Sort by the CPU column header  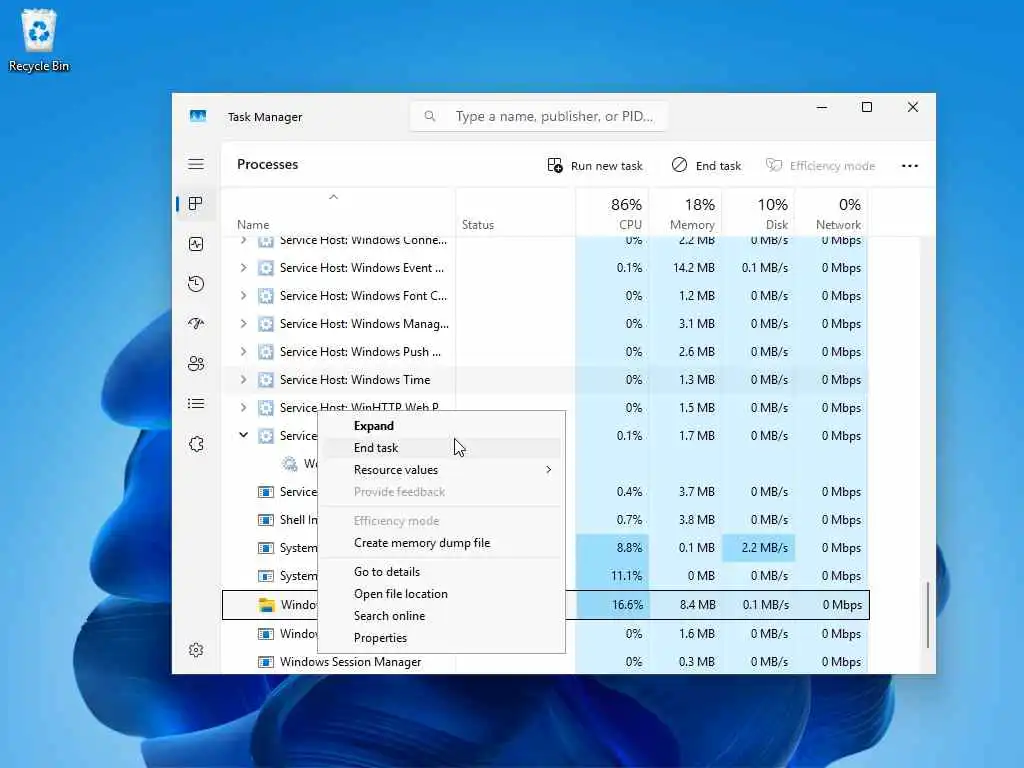pyautogui.click(x=613, y=214)
